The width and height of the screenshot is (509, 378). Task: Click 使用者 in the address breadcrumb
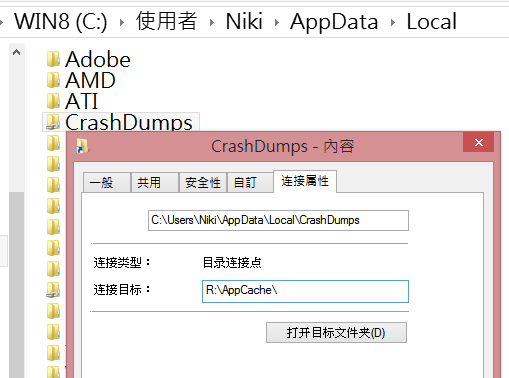(x=166, y=21)
